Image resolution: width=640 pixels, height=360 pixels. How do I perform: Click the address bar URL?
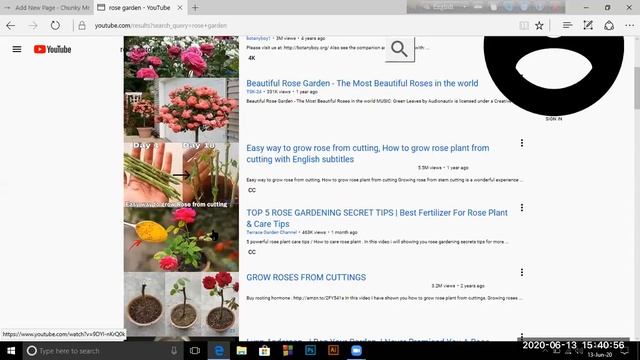tap(160, 26)
